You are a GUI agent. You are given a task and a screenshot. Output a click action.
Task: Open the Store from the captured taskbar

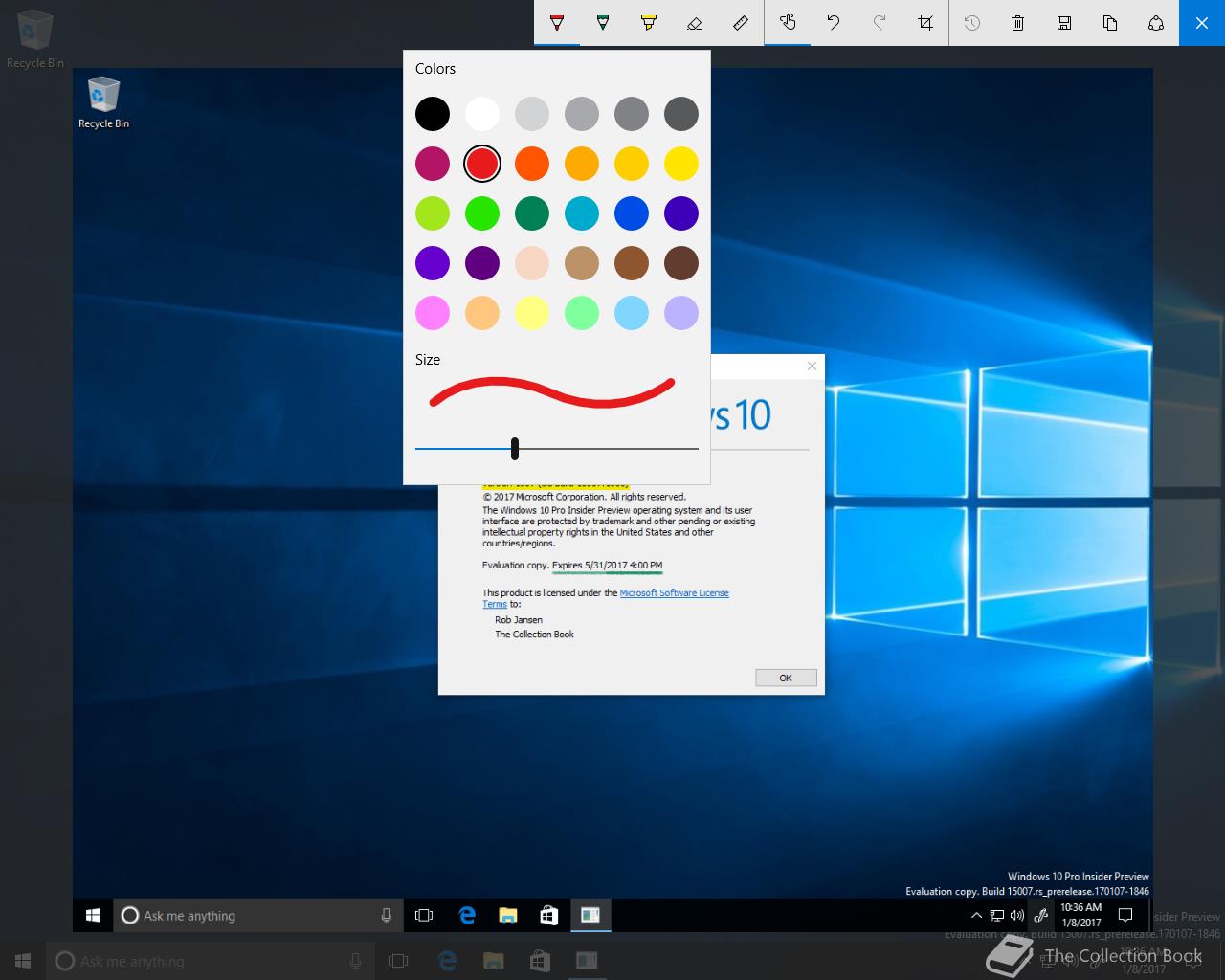coord(548,916)
